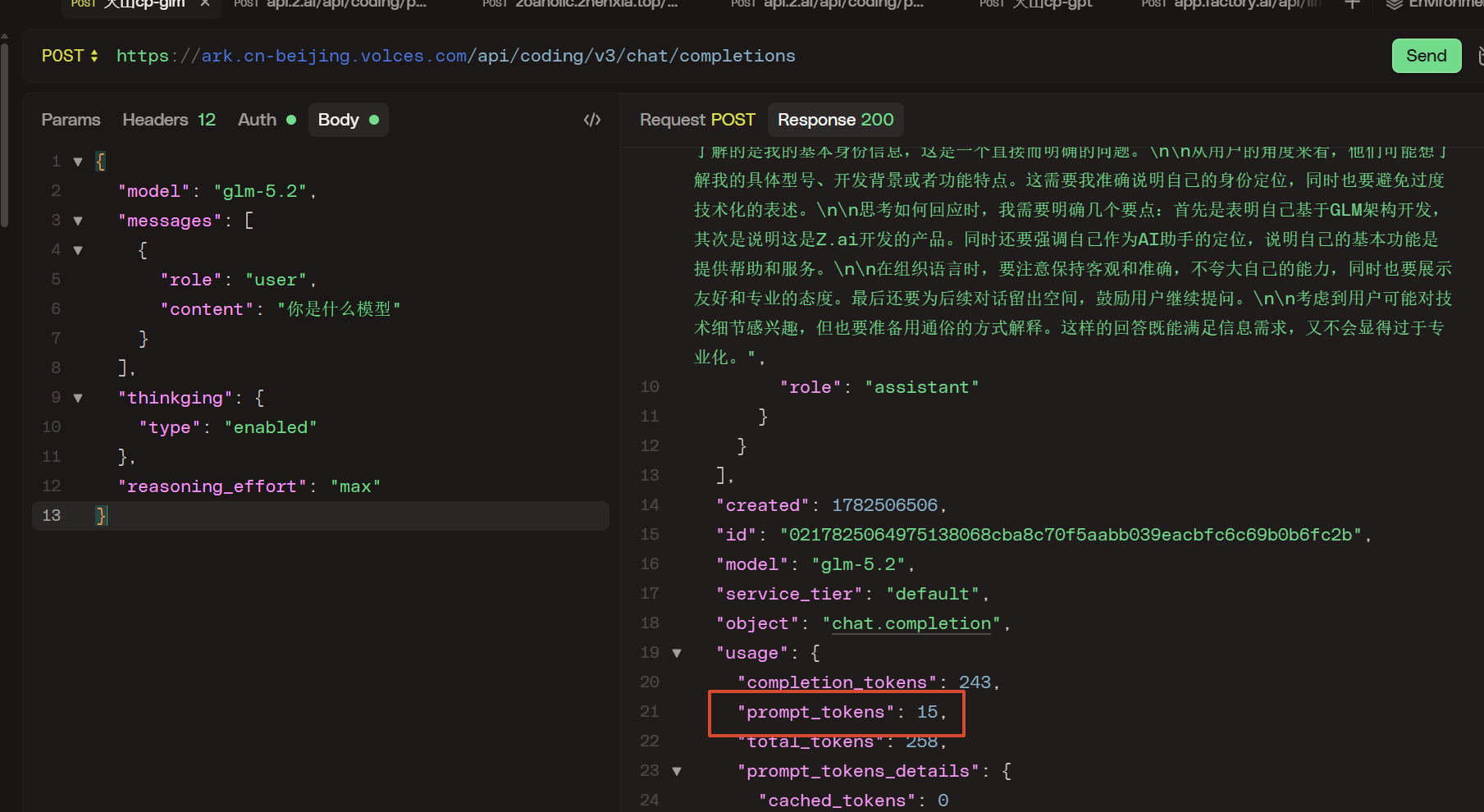
Task: Click the code view icon
Action: [x=592, y=120]
